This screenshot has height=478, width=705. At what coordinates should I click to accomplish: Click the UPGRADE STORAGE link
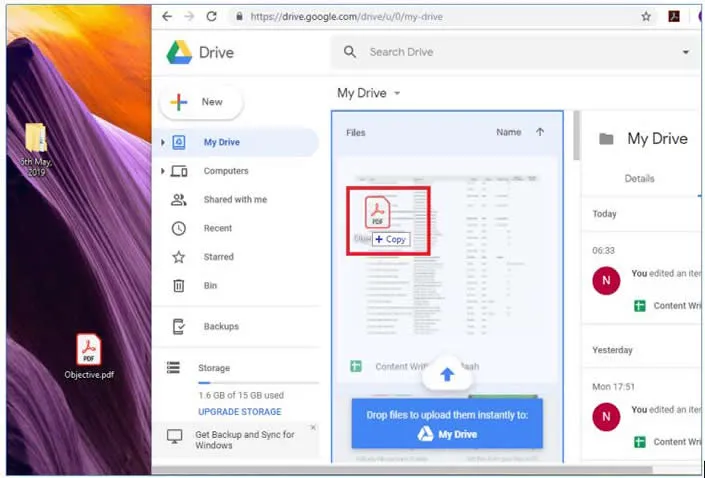click(239, 412)
